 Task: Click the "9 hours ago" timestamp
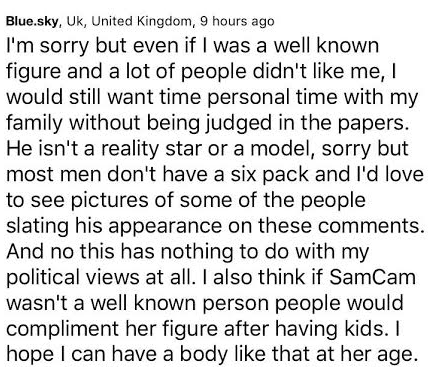(237, 21)
